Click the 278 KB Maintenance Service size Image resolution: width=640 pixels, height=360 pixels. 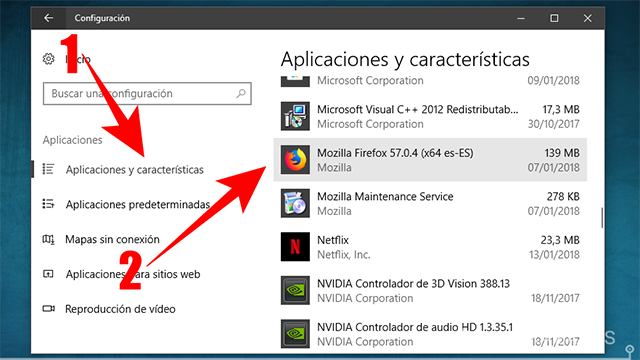(563, 197)
